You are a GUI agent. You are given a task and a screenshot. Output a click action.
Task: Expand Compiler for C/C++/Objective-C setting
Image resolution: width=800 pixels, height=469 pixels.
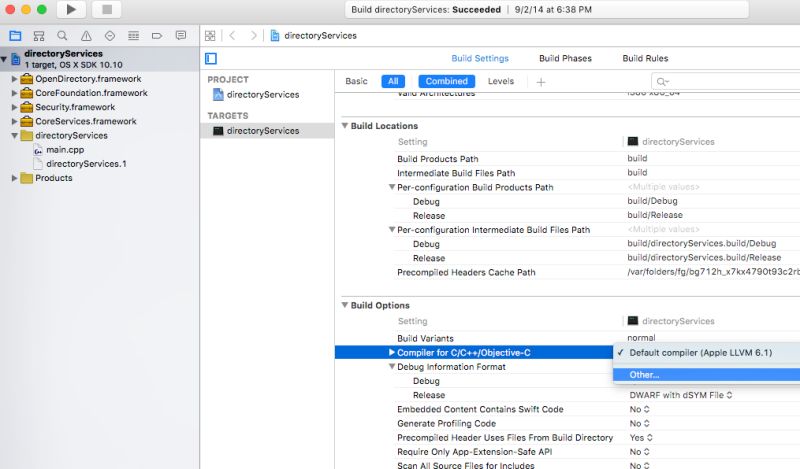[392, 352]
